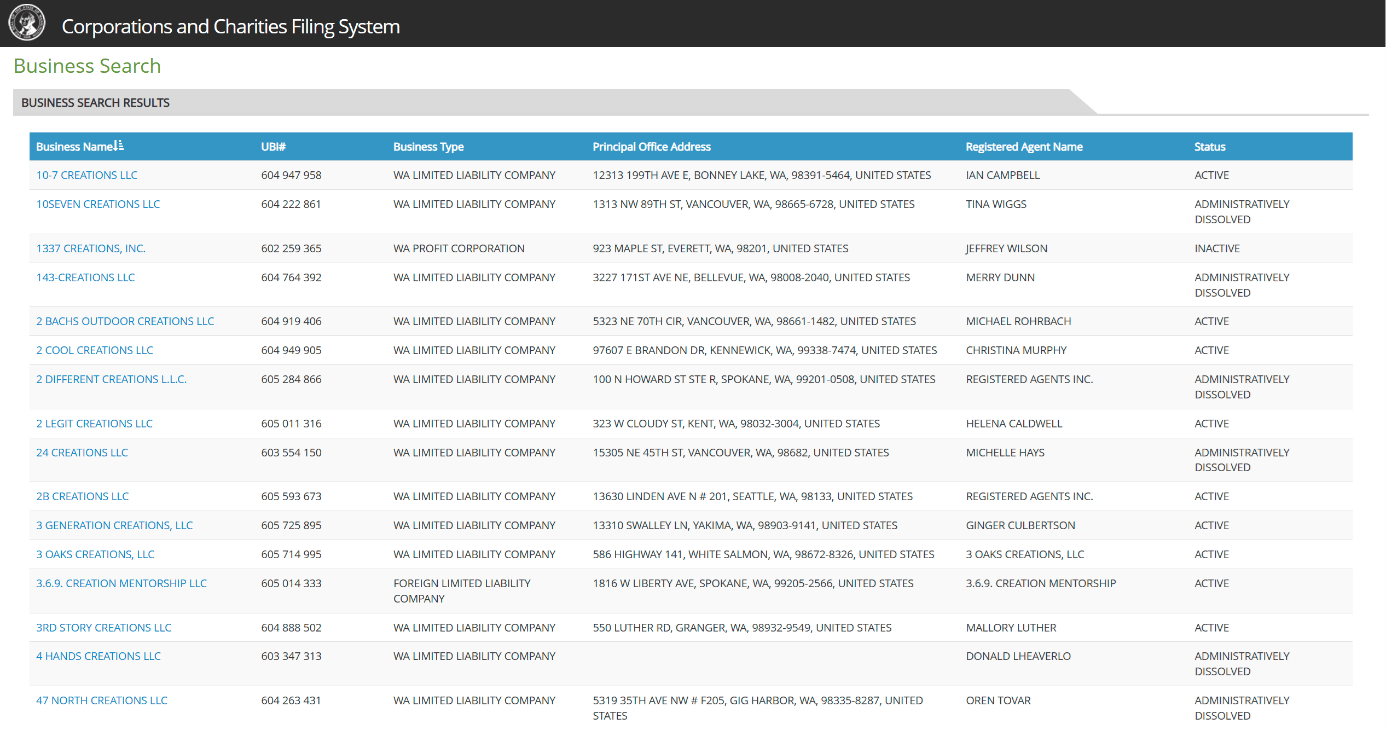The height and width of the screenshot is (730, 1386).
Task: Click registered agent CHRISTINA MURPHY
Action: pyautogui.click(x=1016, y=350)
